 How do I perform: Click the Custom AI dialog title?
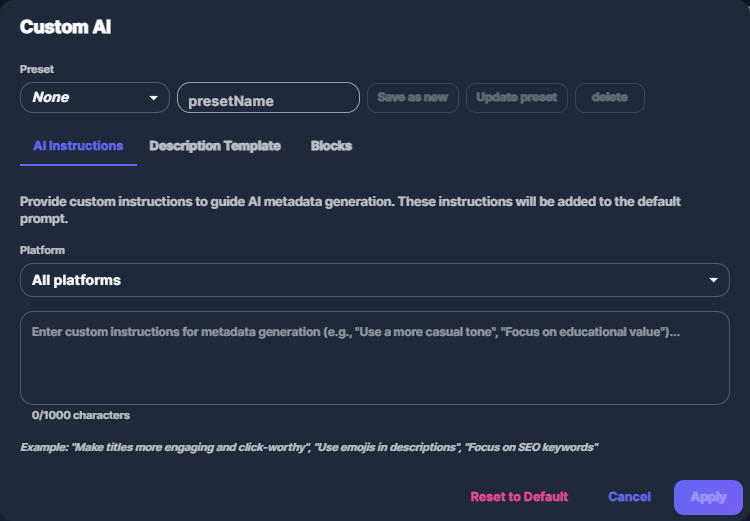(x=65, y=27)
